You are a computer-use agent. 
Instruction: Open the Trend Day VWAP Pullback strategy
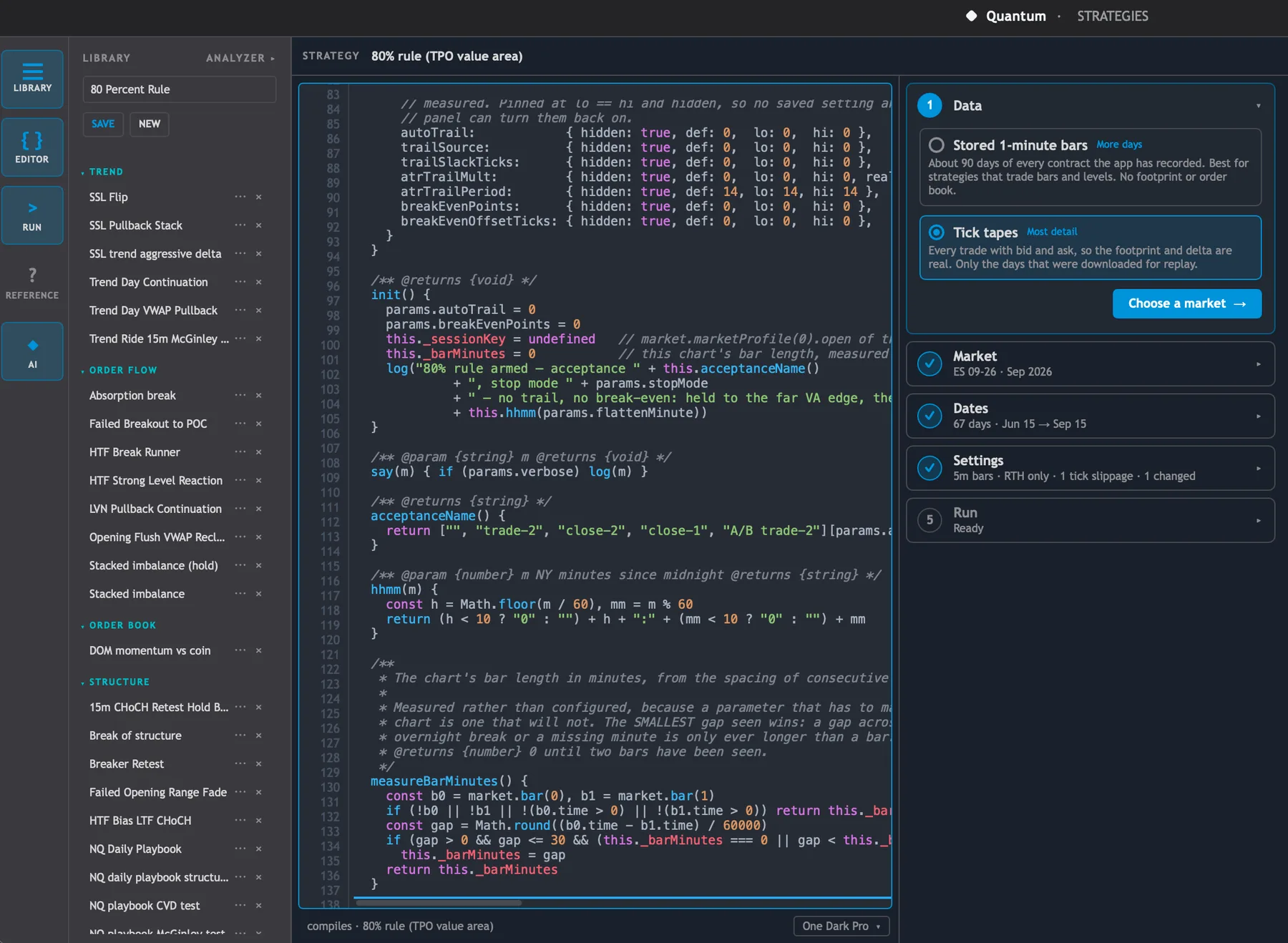153,311
